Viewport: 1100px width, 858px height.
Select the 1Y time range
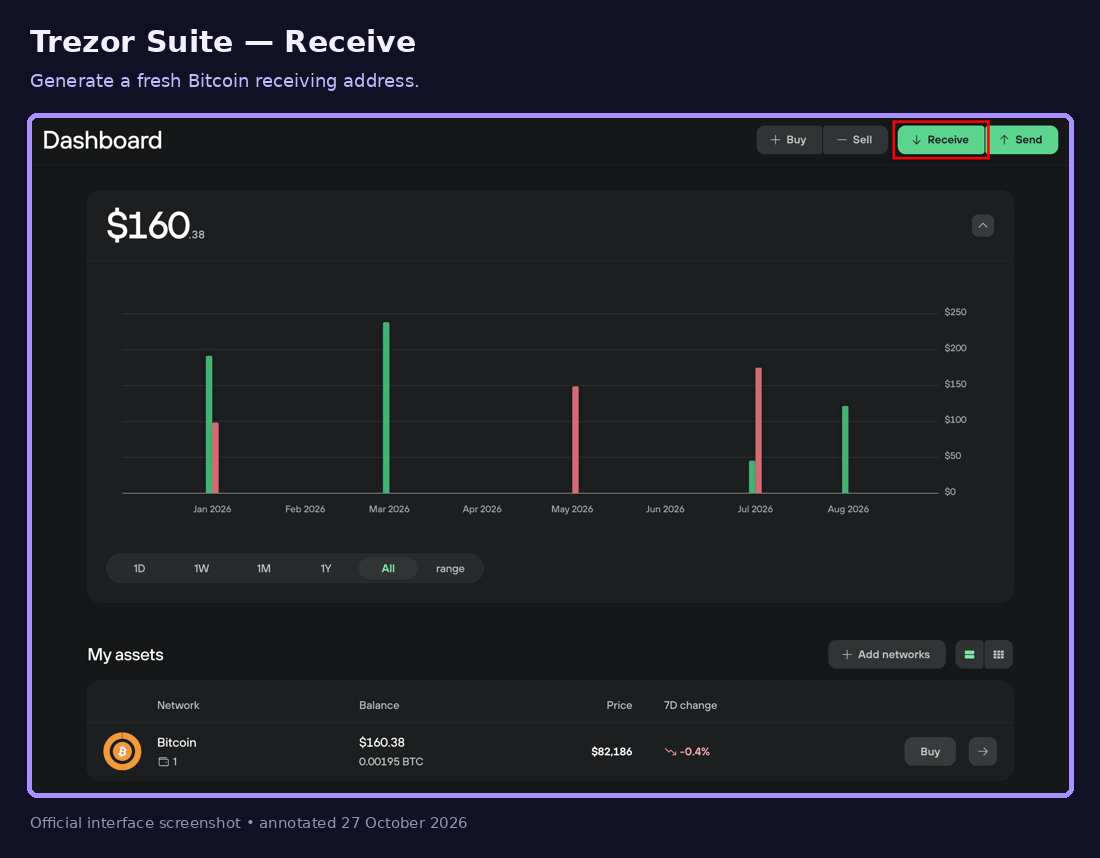pos(326,568)
